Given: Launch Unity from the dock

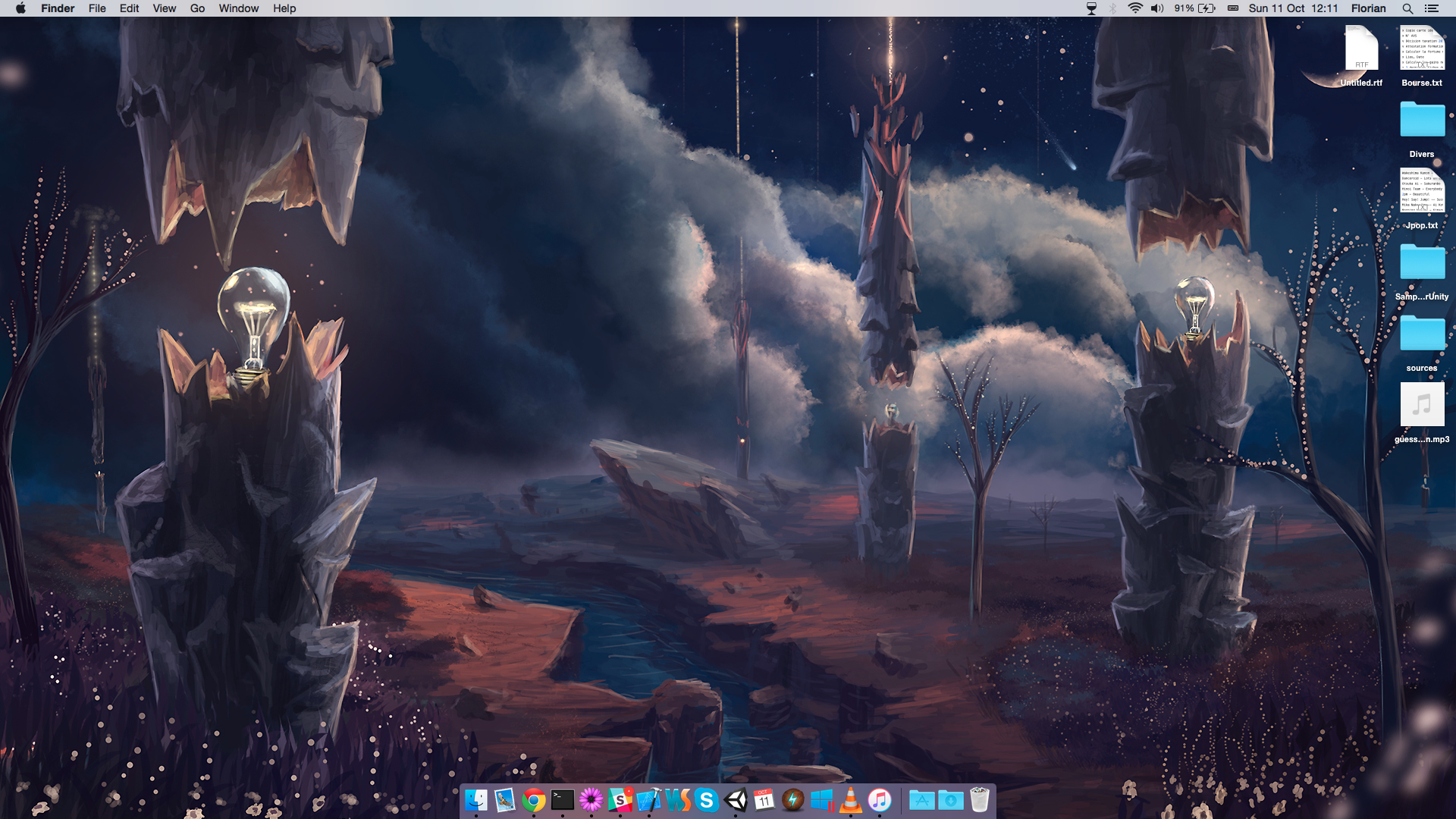Looking at the screenshot, I should pyautogui.click(x=736, y=800).
